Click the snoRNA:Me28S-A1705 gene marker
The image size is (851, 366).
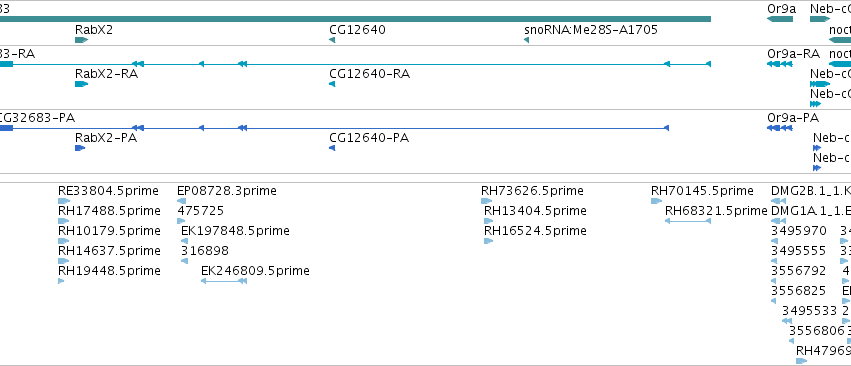526,40
